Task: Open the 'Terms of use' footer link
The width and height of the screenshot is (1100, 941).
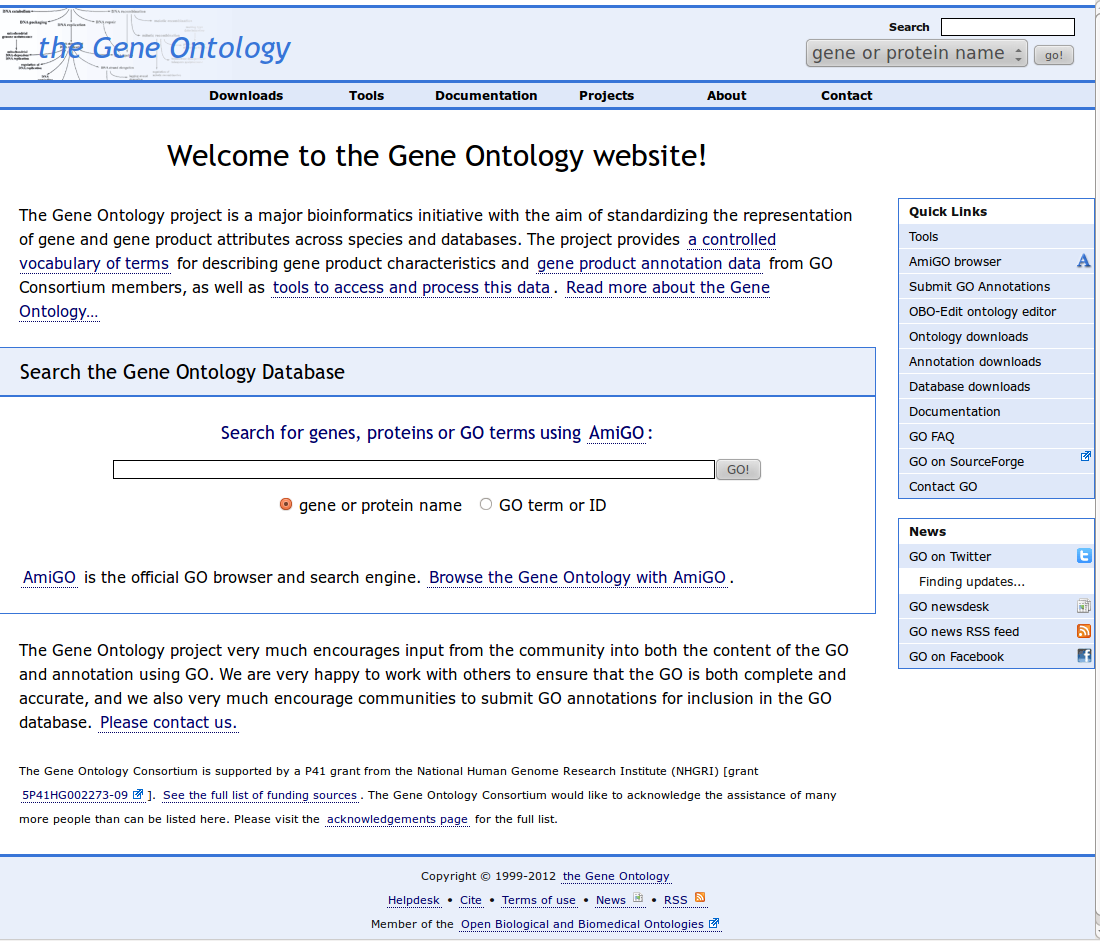Action: [x=539, y=900]
